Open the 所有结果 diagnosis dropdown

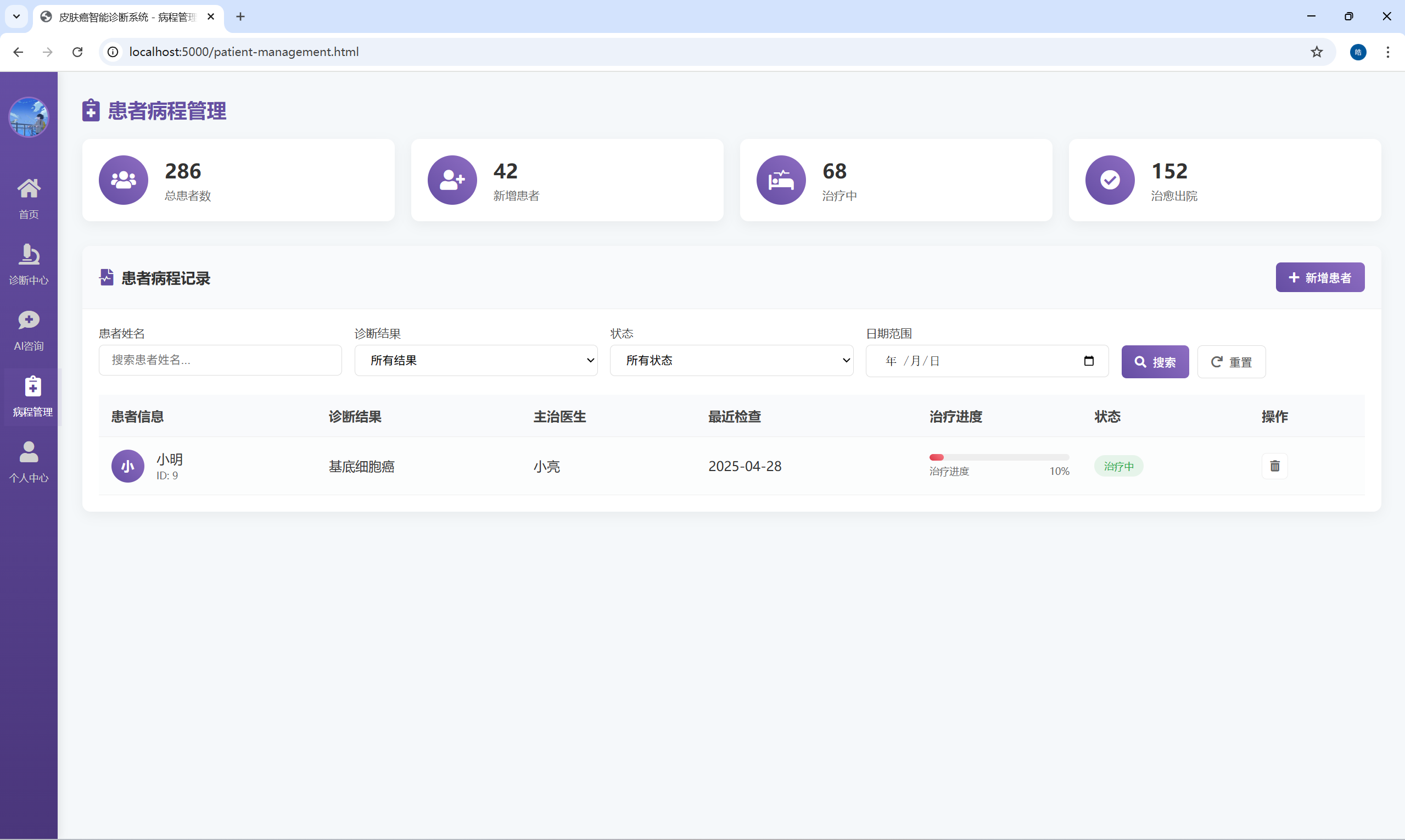[475, 360]
